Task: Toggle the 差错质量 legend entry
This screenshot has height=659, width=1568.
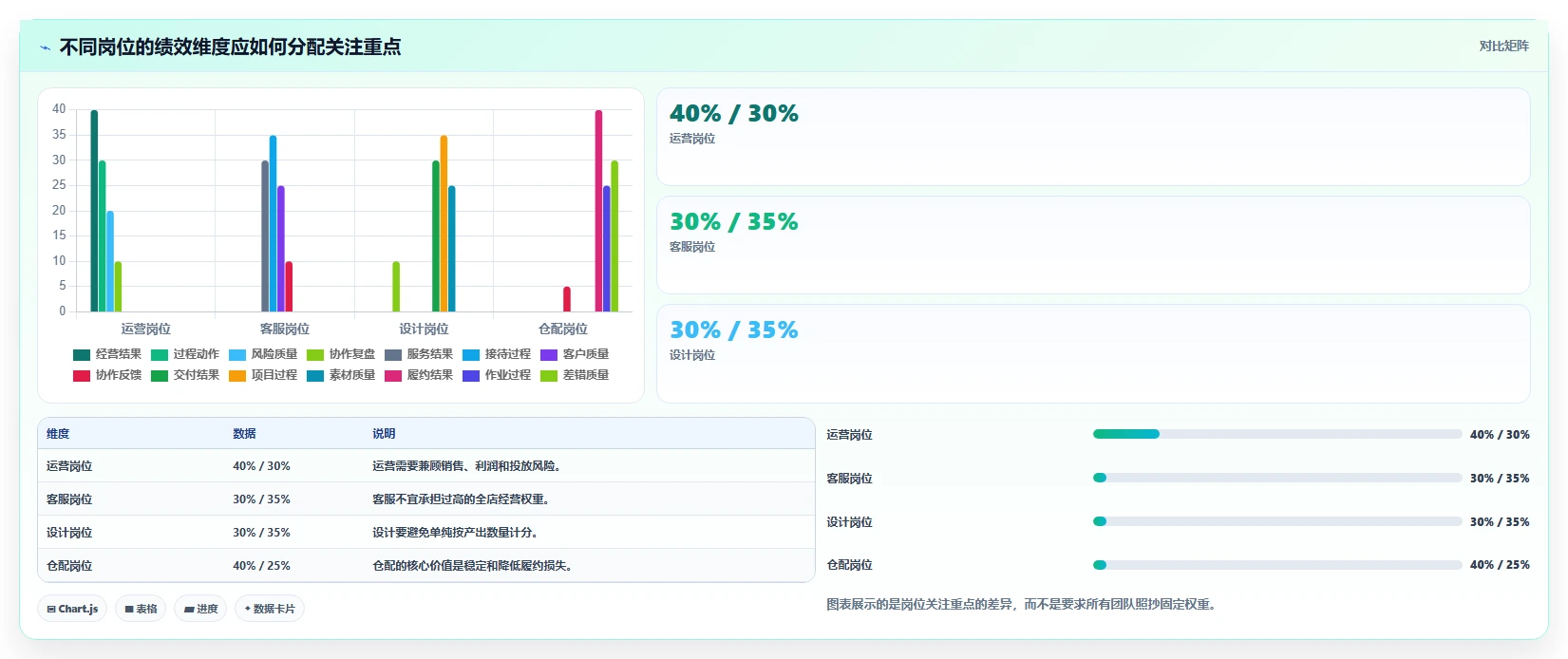Action: [x=575, y=375]
